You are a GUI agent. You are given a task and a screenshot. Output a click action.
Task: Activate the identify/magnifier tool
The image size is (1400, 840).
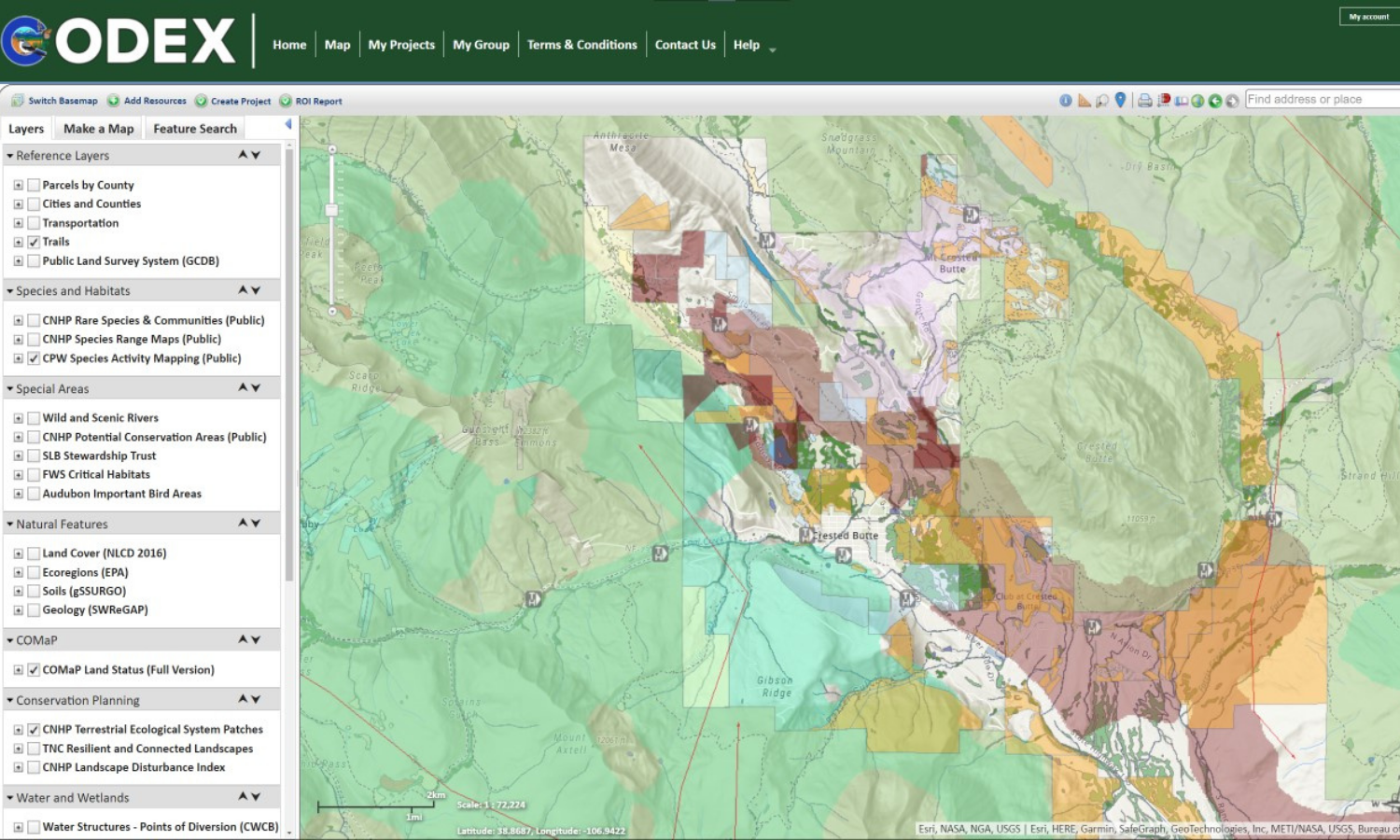1102,99
